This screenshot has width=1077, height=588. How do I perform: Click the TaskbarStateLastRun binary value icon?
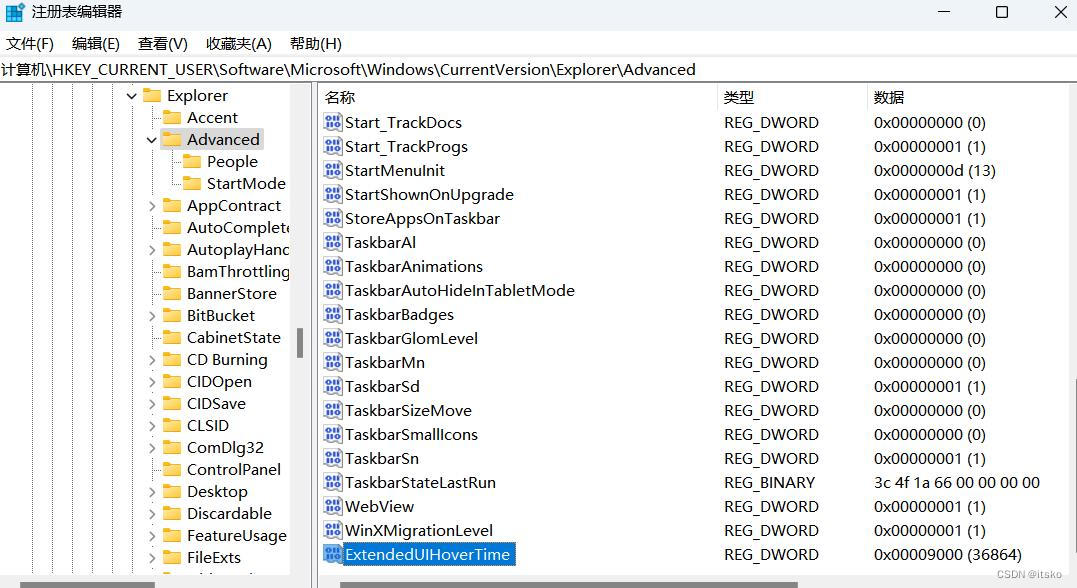[x=333, y=482]
